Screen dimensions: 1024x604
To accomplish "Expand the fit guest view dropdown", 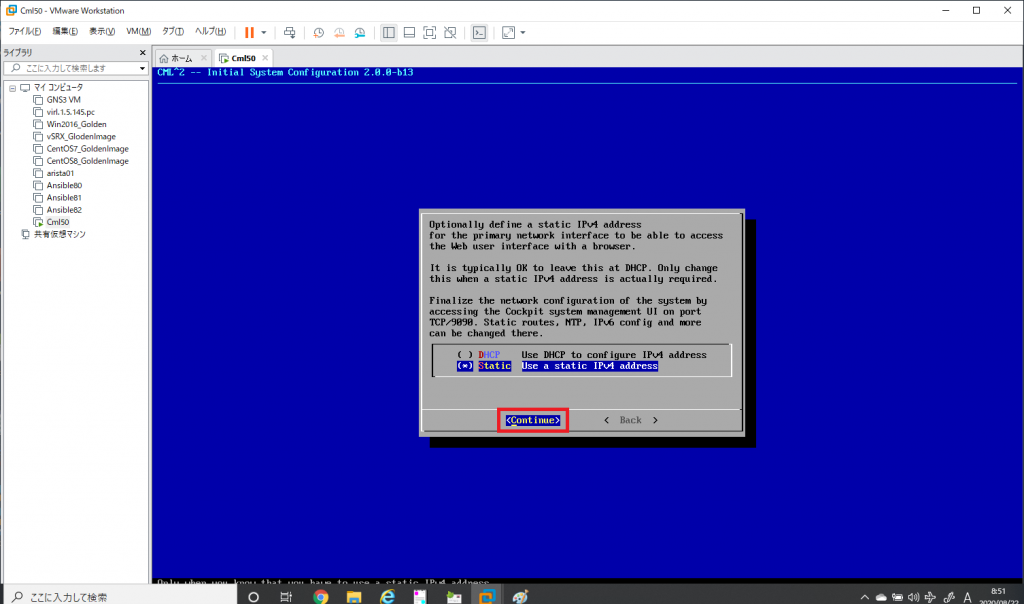I will tap(521, 32).
